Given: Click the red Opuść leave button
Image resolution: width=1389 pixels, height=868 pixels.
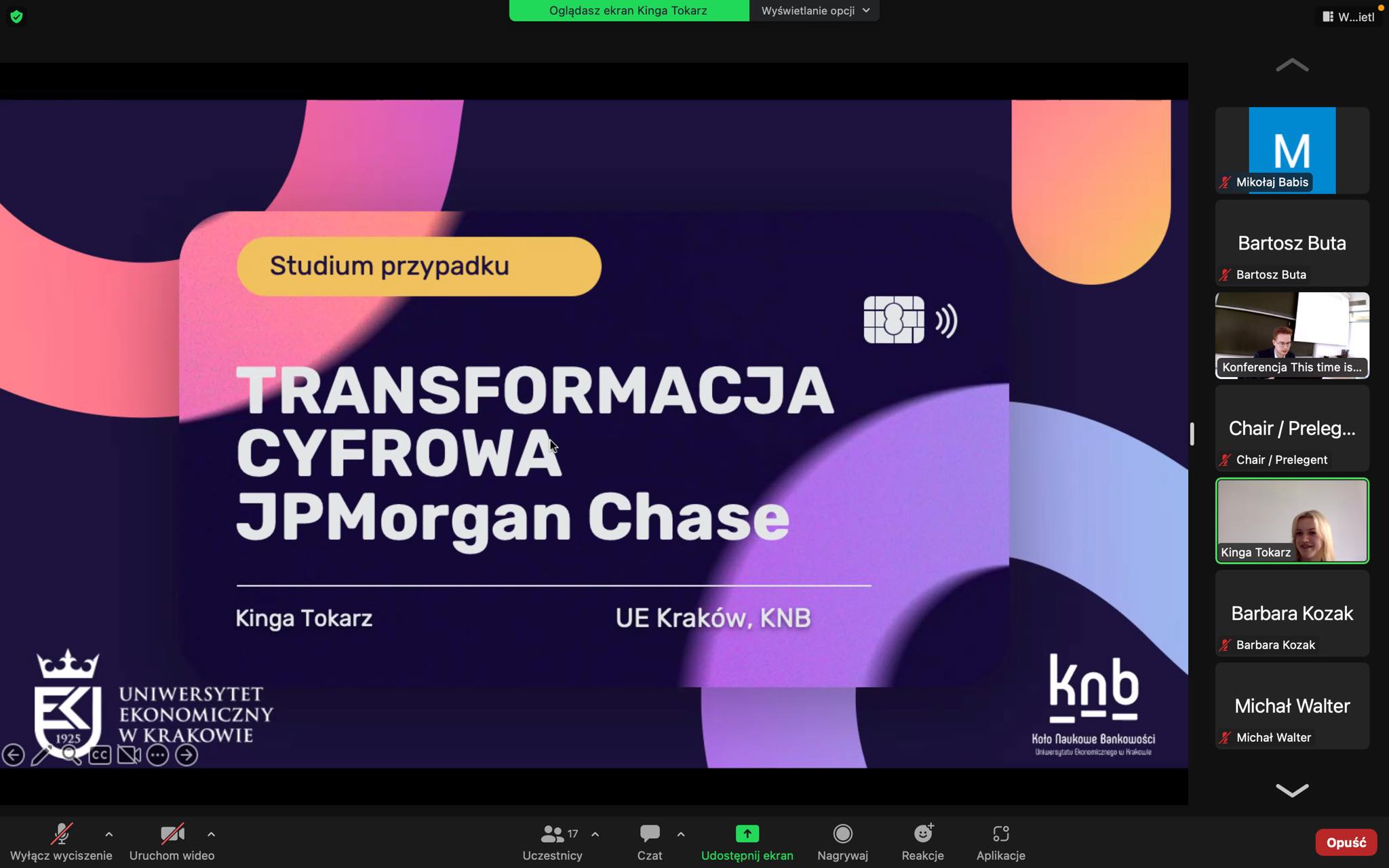Looking at the screenshot, I should coord(1346,842).
